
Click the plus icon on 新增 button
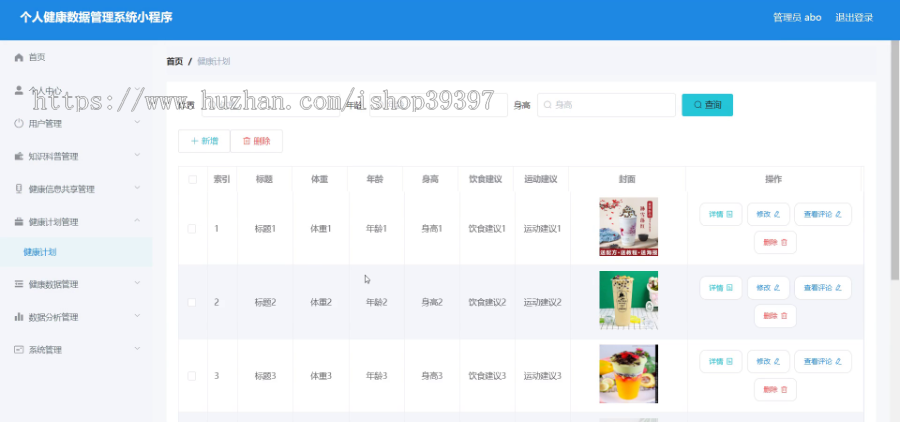pos(195,141)
